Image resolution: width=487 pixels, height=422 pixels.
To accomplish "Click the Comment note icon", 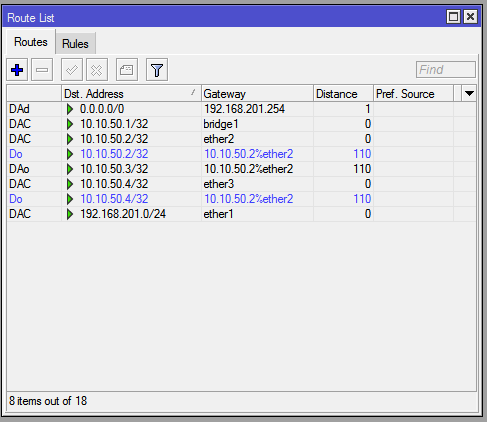I will coord(127,70).
